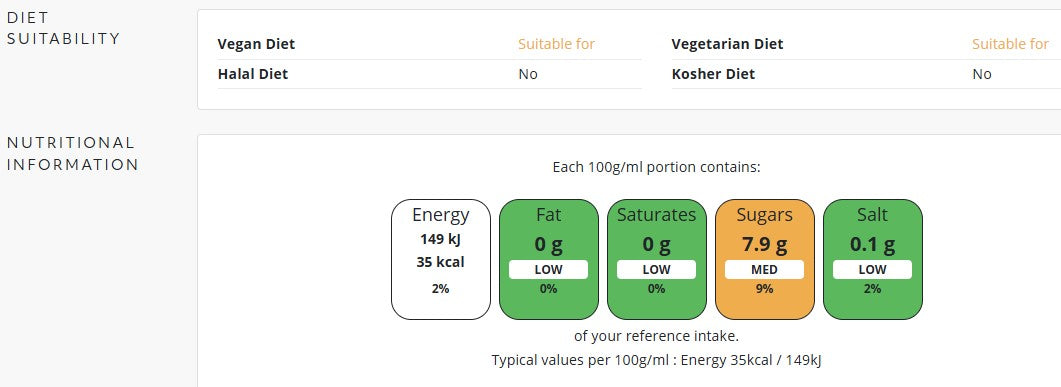This screenshot has height=387, width=1061.
Task: Click the Each 100g/ml portion contains text
Action: coord(656,167)
